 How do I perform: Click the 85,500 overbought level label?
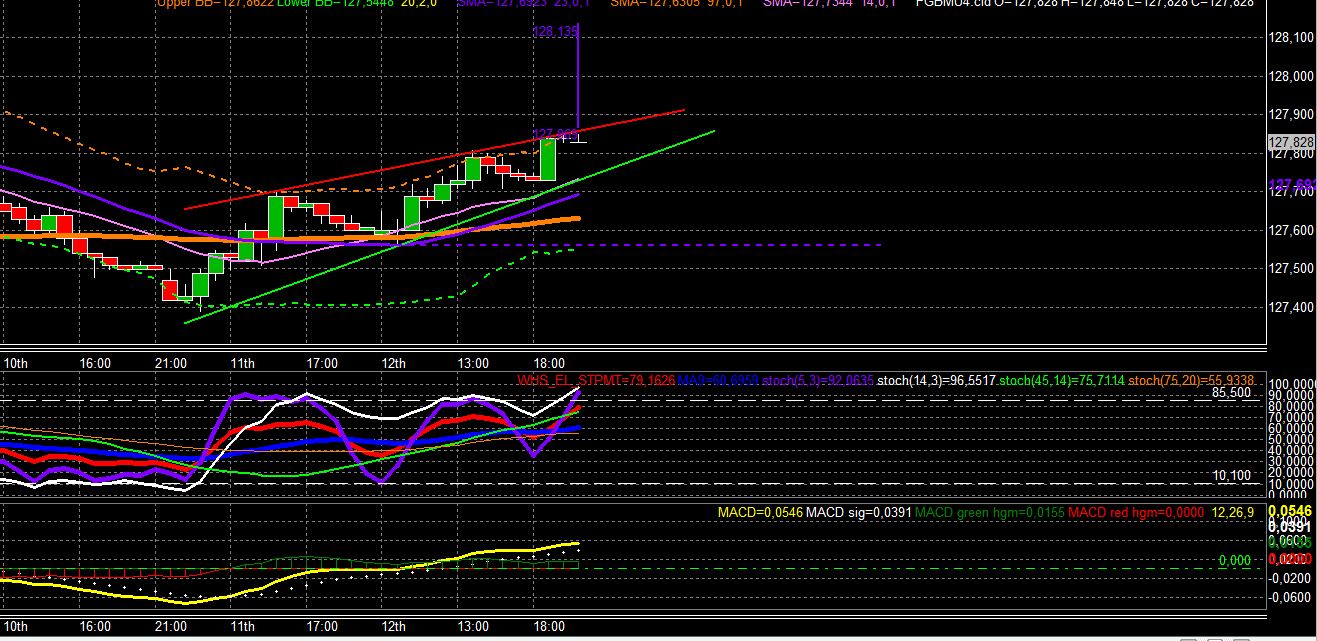click(1232, 393)
